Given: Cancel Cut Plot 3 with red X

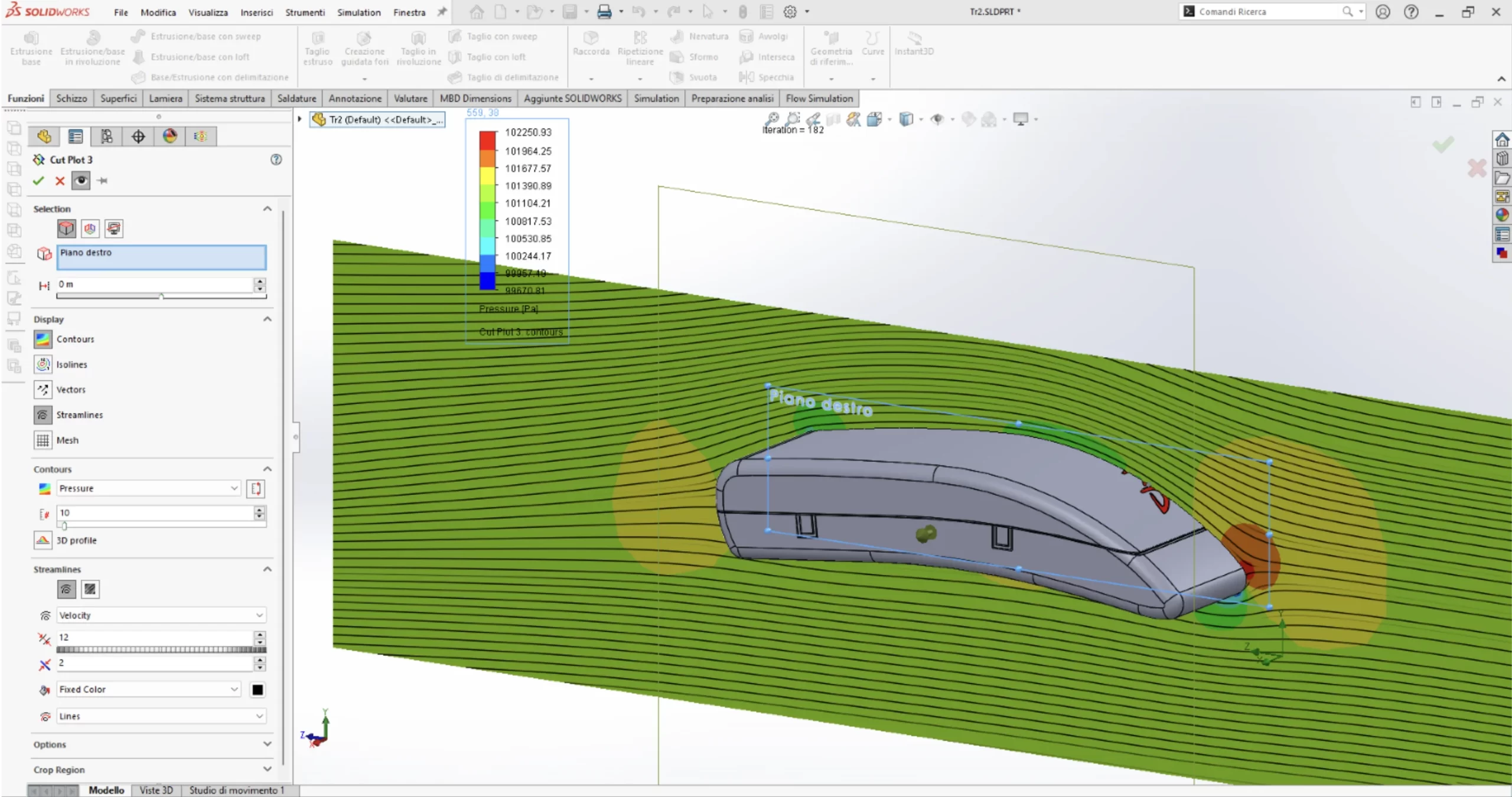Looking at the screenshot, I should click(x=60, y=181).
